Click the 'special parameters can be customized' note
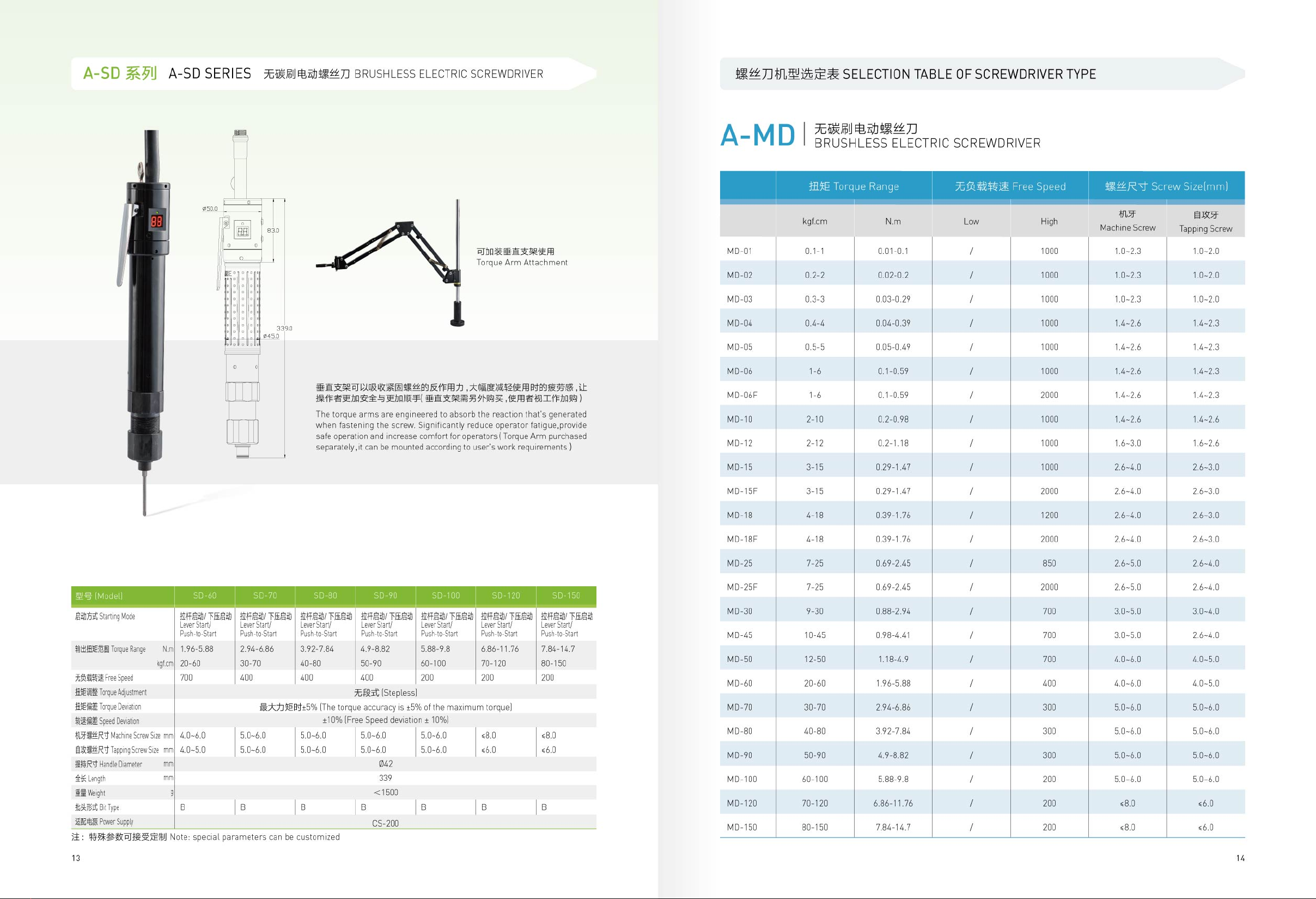The width and height of the screenshot is (1316, 899). point(266,837)
